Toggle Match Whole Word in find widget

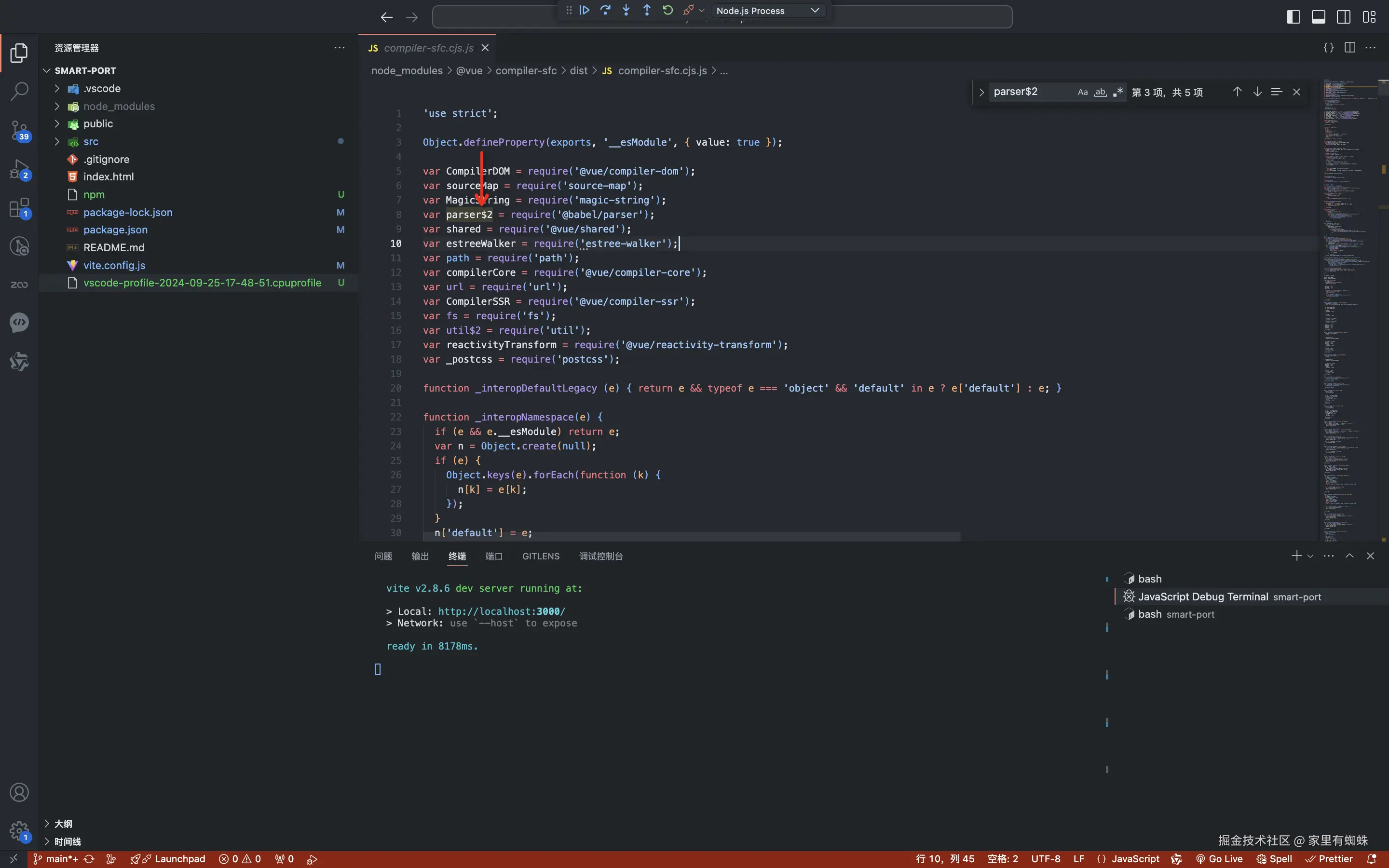point(1100,92)
